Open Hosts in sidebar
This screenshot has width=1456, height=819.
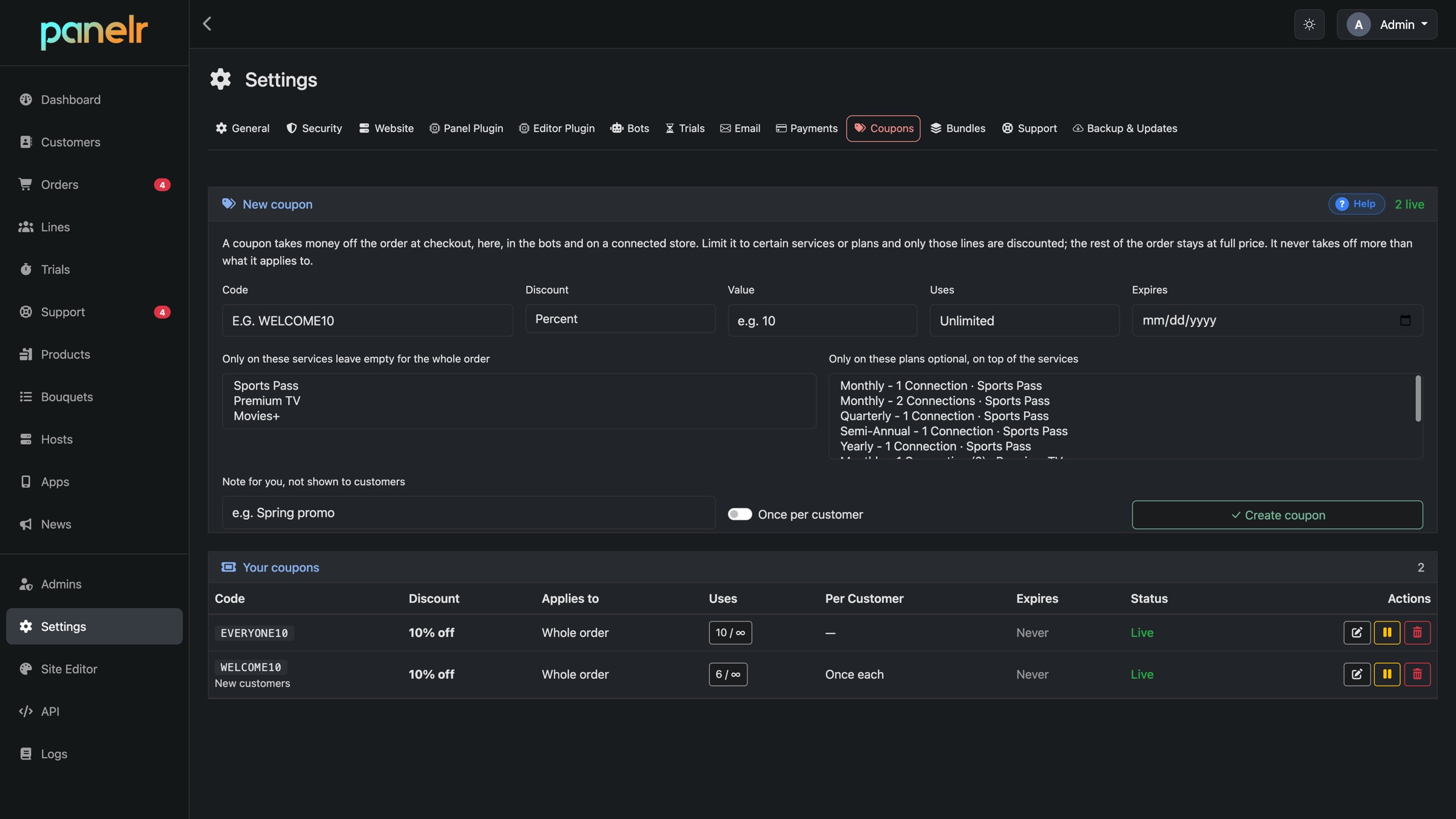[94, 439]
